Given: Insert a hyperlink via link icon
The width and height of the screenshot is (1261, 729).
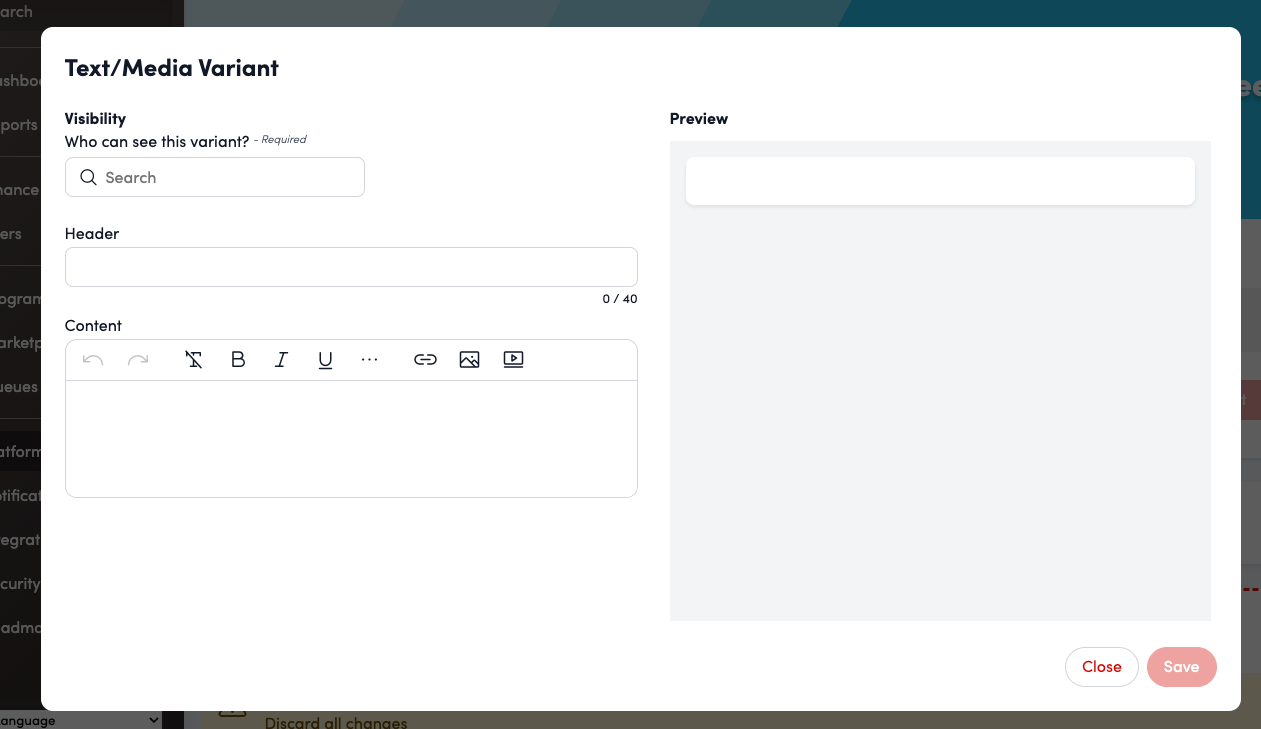Looking at the screenshot, I should pyautogui.click(x=426, y=360).
